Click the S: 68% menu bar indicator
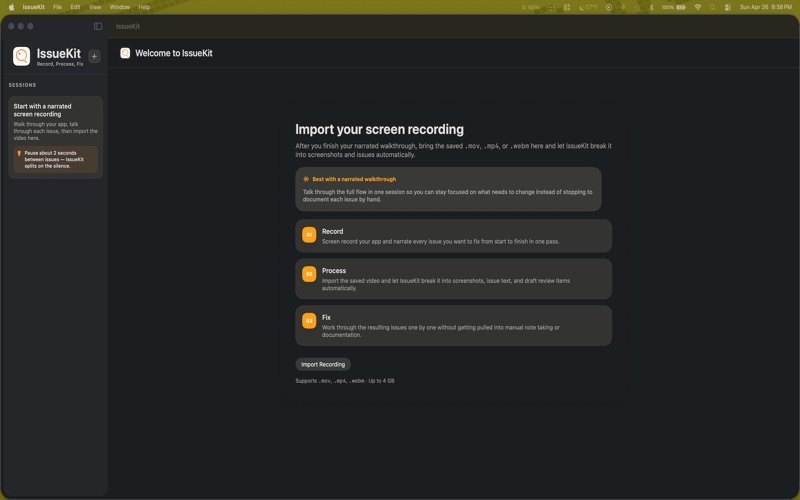The height and width of the screenshot is (500, 800). tap(531, 7)
